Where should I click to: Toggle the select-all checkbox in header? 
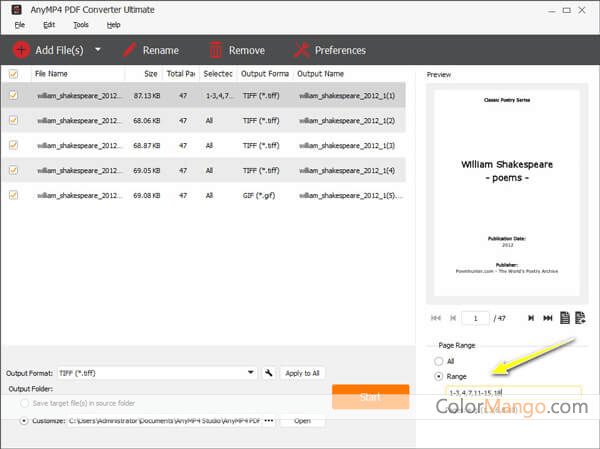click(13, 73)
